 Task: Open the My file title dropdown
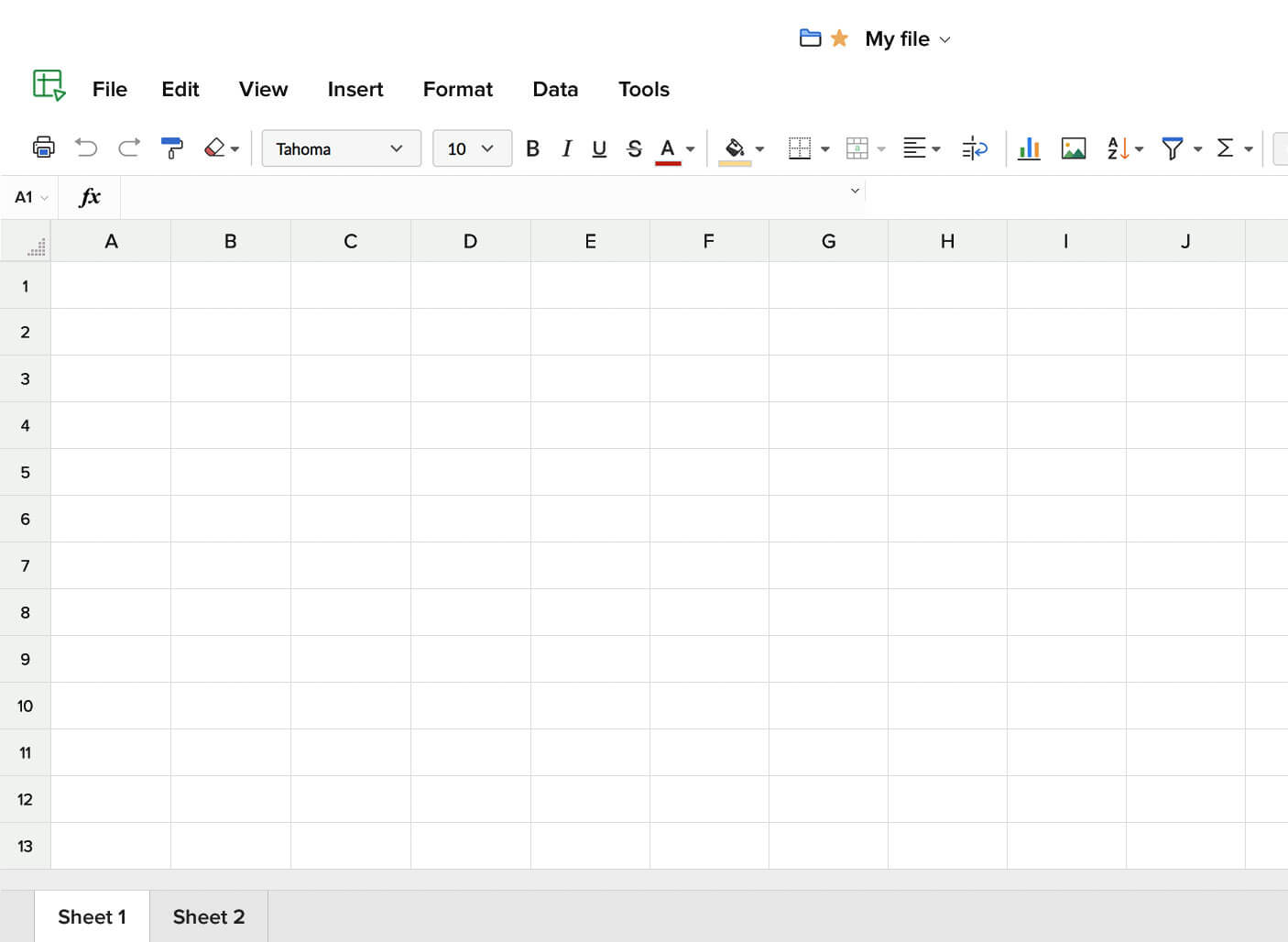908,38
